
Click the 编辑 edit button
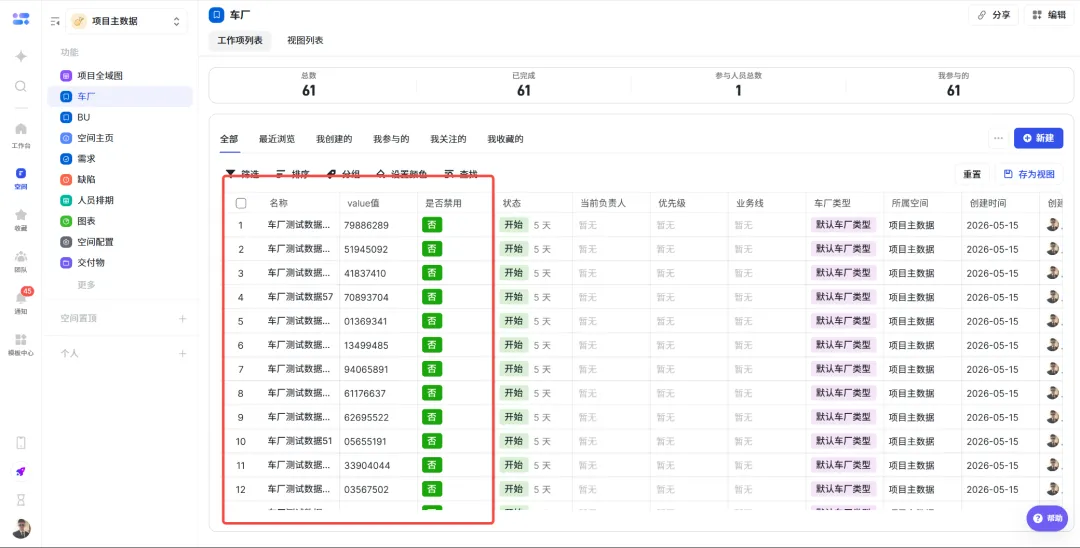pyautogui.click(x=1049, y=15)
